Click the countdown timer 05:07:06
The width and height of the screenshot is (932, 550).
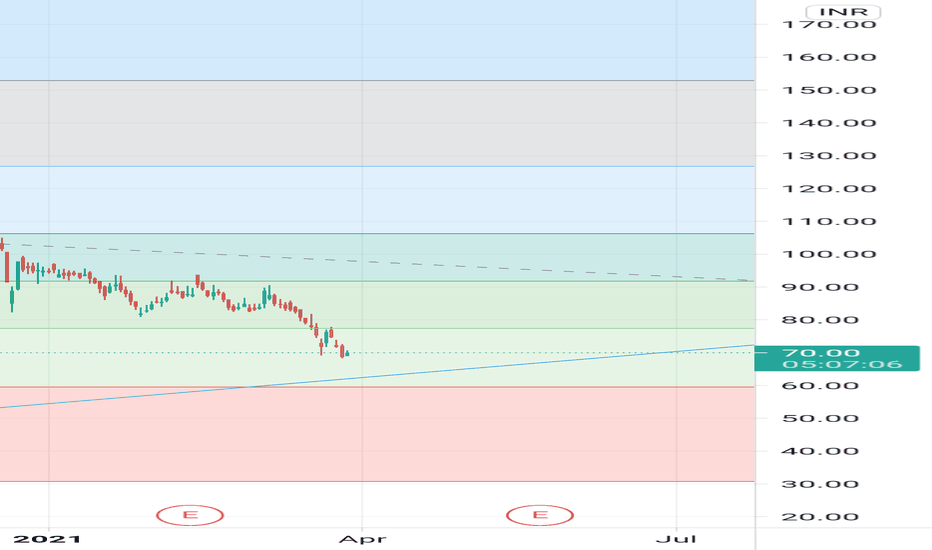[x=842, y=364]
